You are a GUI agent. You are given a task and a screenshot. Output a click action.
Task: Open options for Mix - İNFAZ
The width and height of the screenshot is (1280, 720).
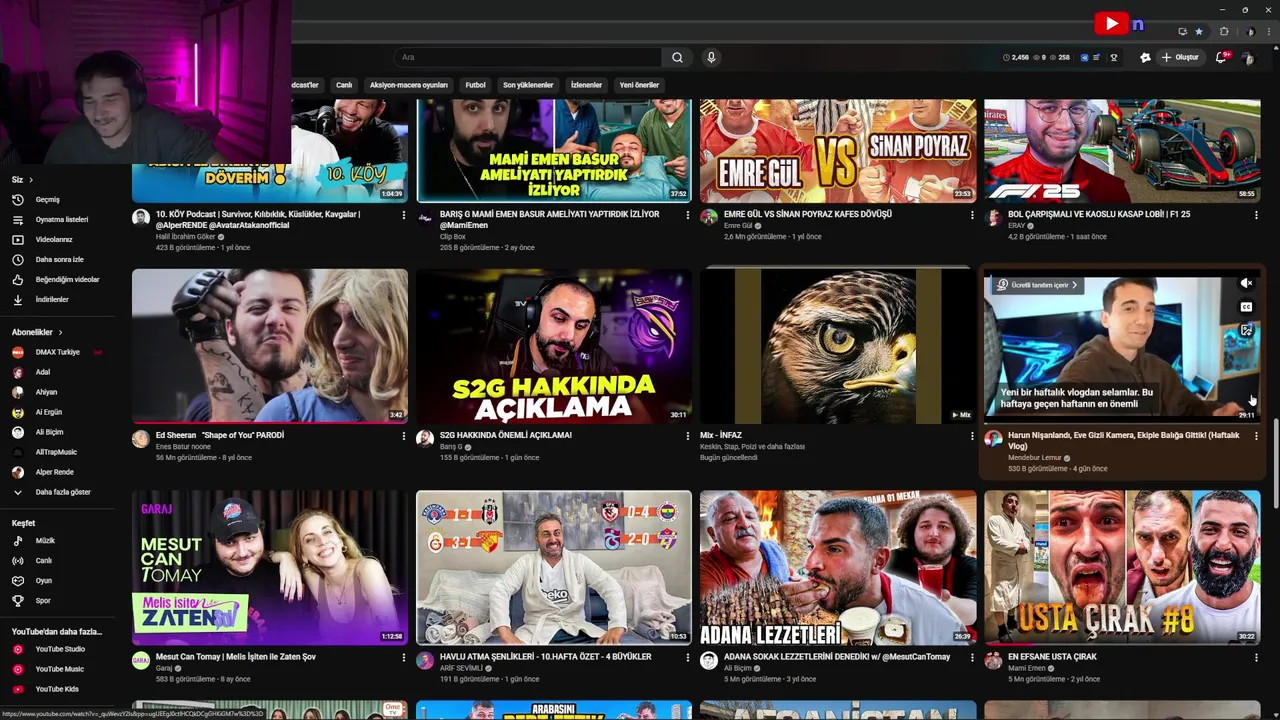(x=971, y=436)
